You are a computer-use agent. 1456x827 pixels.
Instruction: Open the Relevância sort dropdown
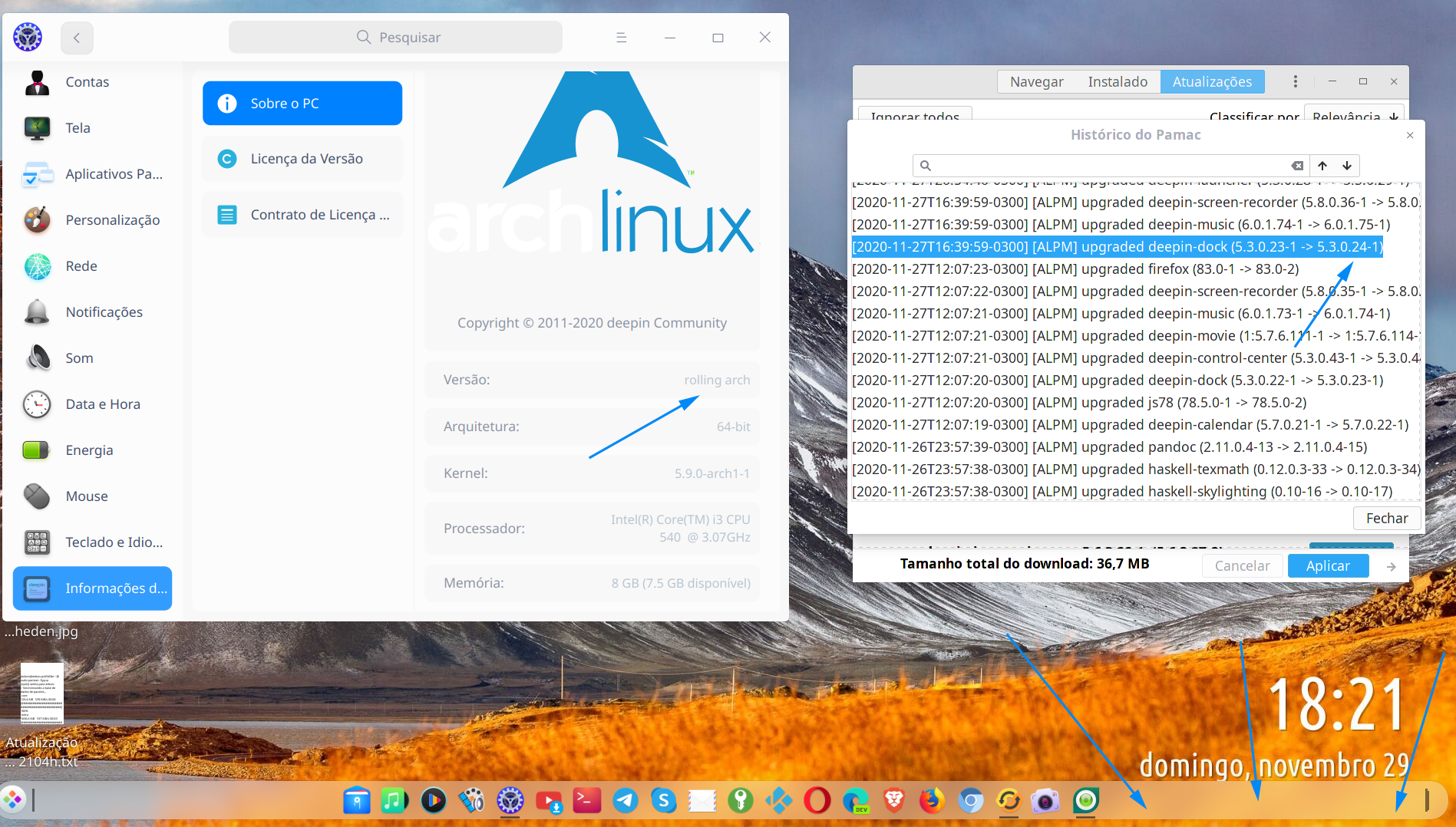[1355, 117]
